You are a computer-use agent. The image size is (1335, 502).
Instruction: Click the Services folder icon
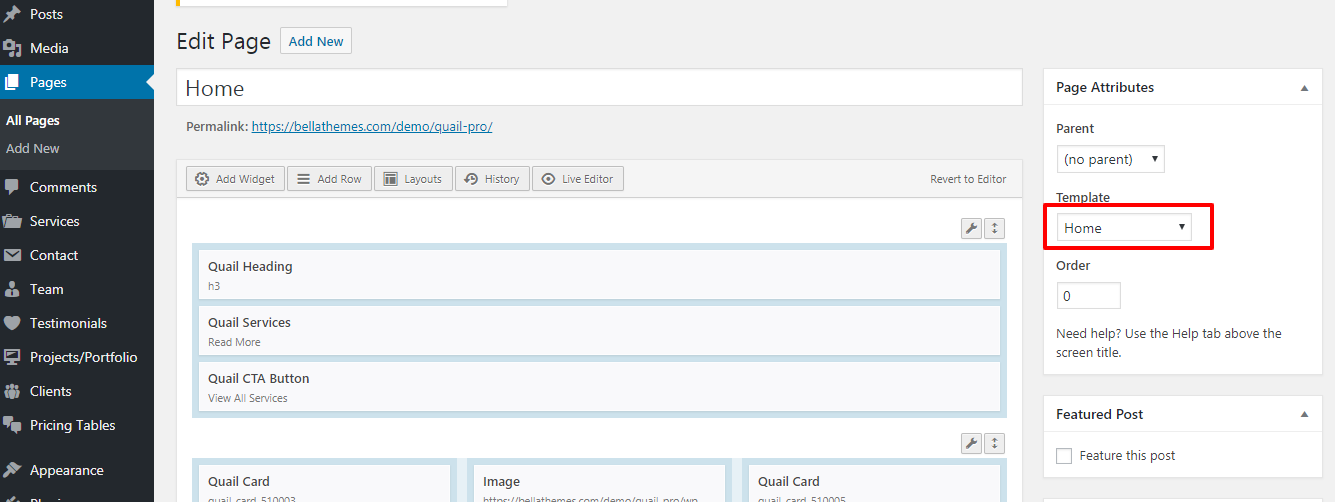(12, 221)
